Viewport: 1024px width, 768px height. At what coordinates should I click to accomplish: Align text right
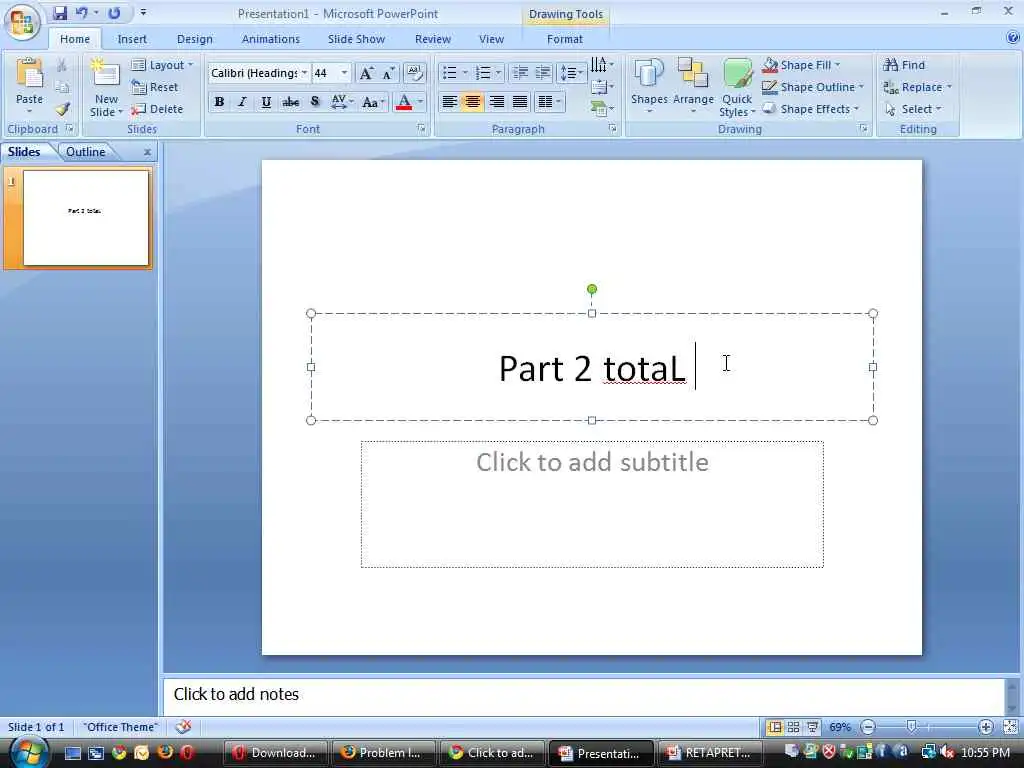(496, 102)
